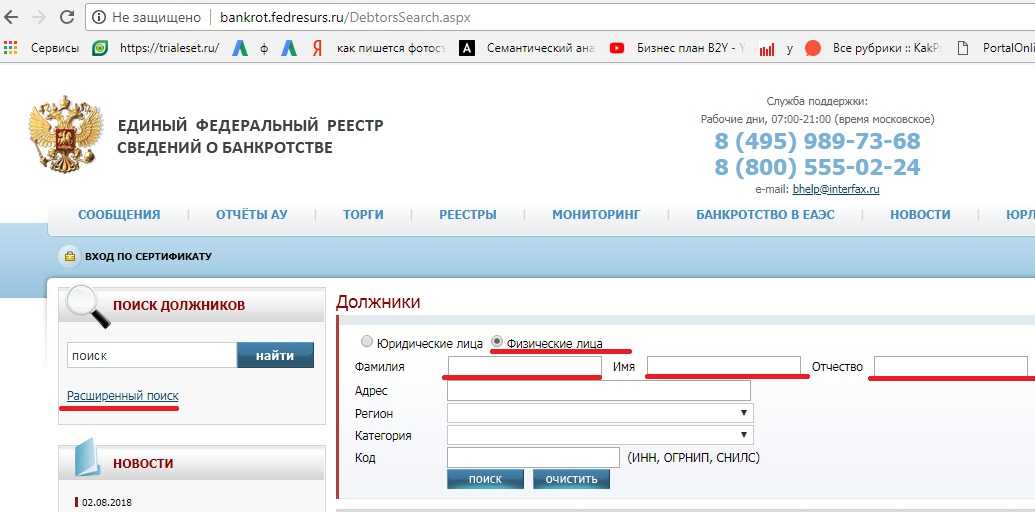Open the 'Семантический ана' bookmark

(528, 48)
